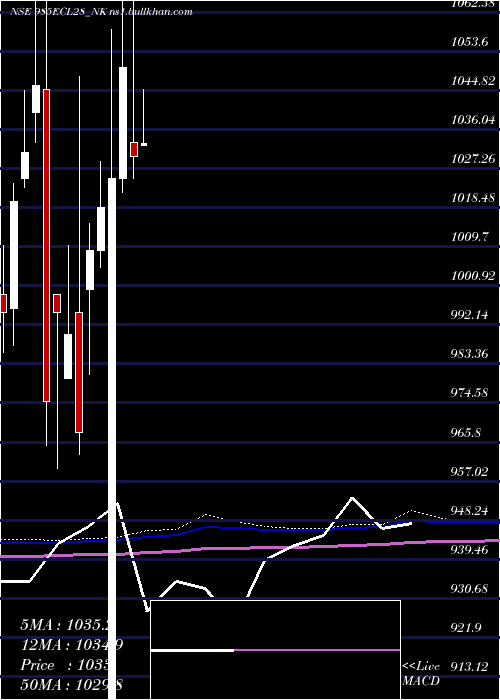The width and height of the screenshot is (500, 700).
Task: Click the 1000.92 price axis label
Action: (473, 276)
